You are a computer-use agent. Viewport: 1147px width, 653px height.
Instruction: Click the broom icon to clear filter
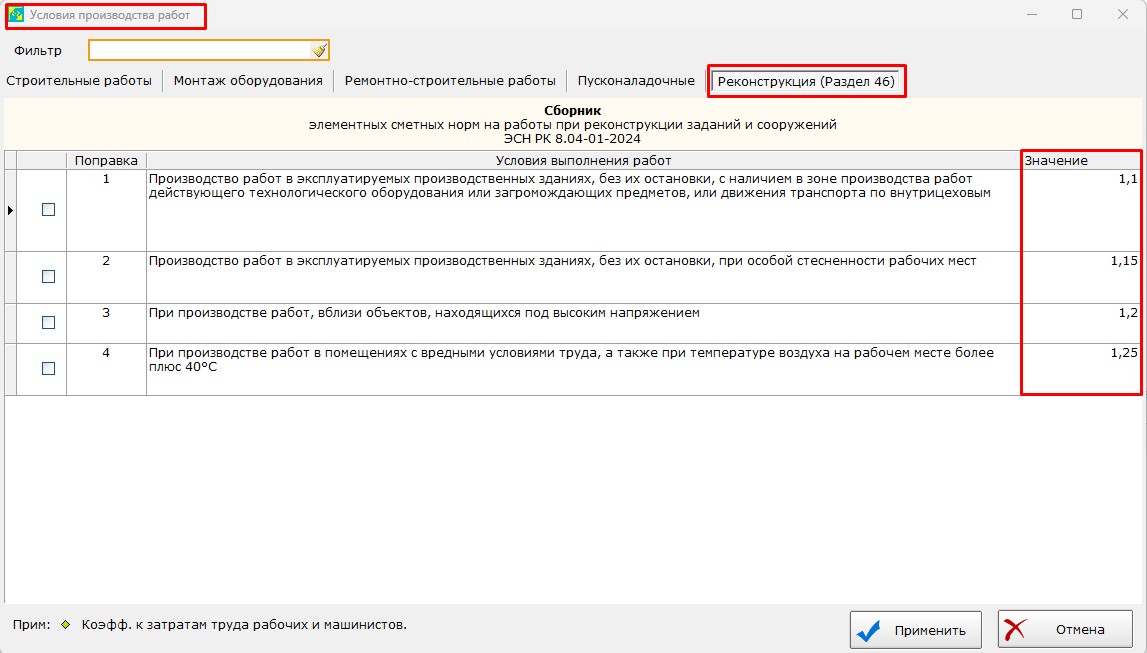(x=318, y=50)
